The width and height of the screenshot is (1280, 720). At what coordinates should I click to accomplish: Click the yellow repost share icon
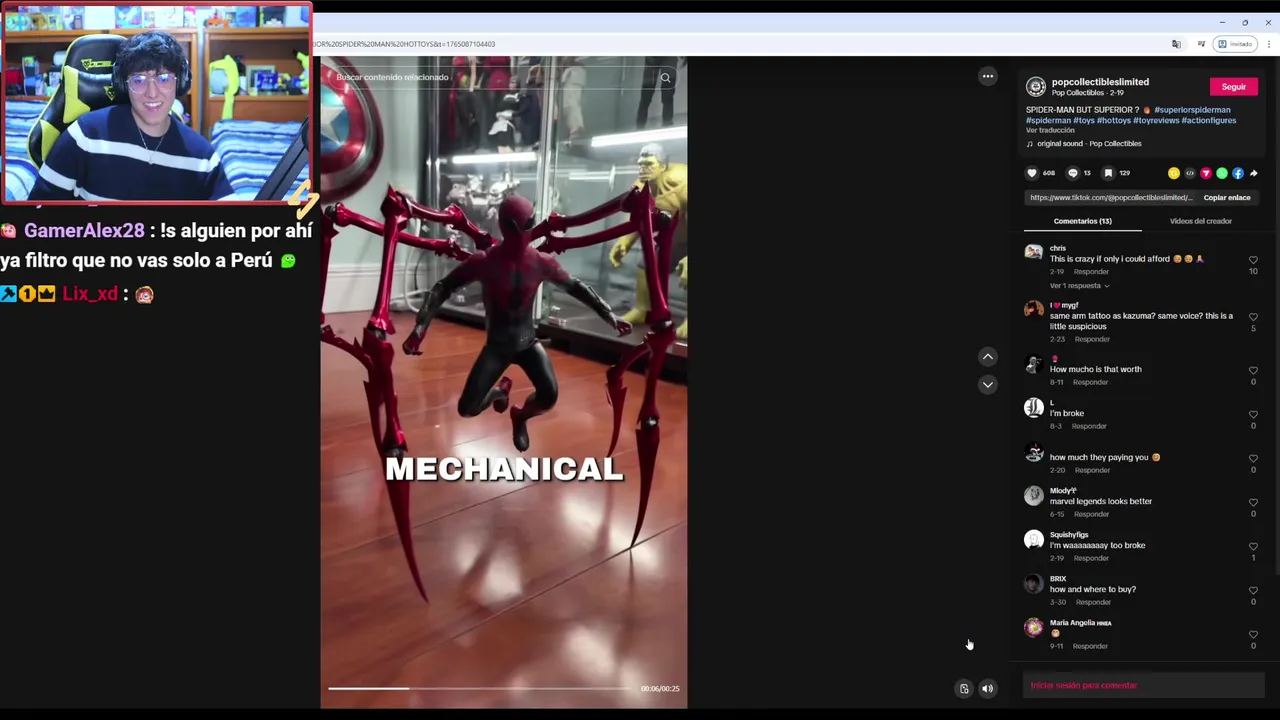[1174, 173]
